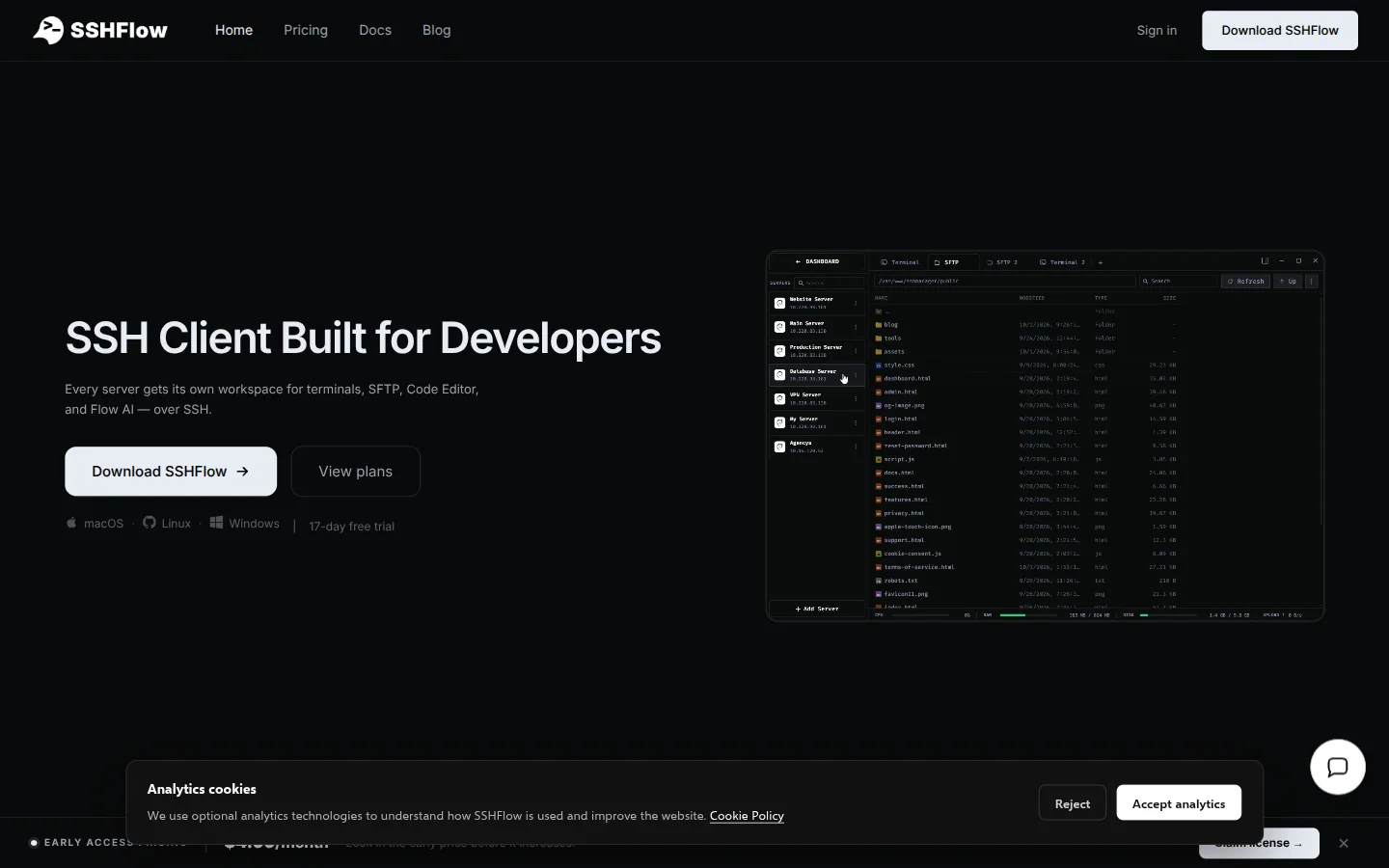Click the hero Download SSHFlow arrow button
The width and height of the screenshot is (1389, 868).
(171, 472)
